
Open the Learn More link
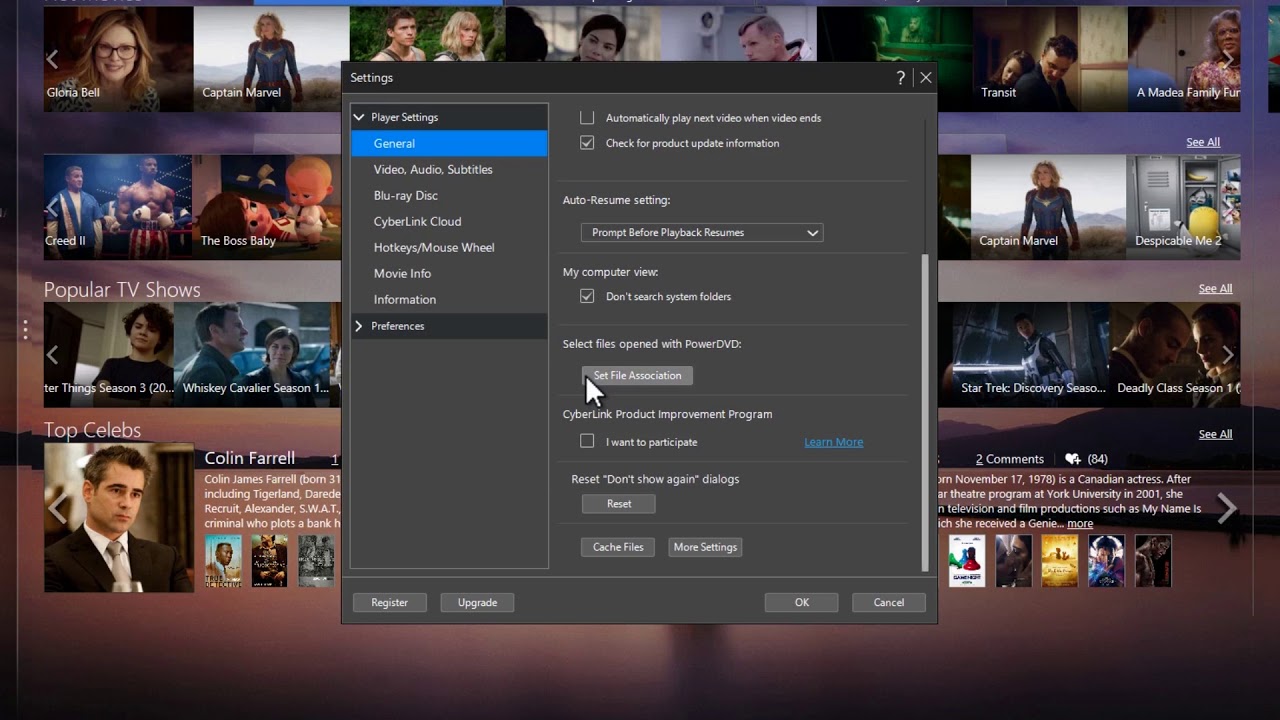click(833, 442)
